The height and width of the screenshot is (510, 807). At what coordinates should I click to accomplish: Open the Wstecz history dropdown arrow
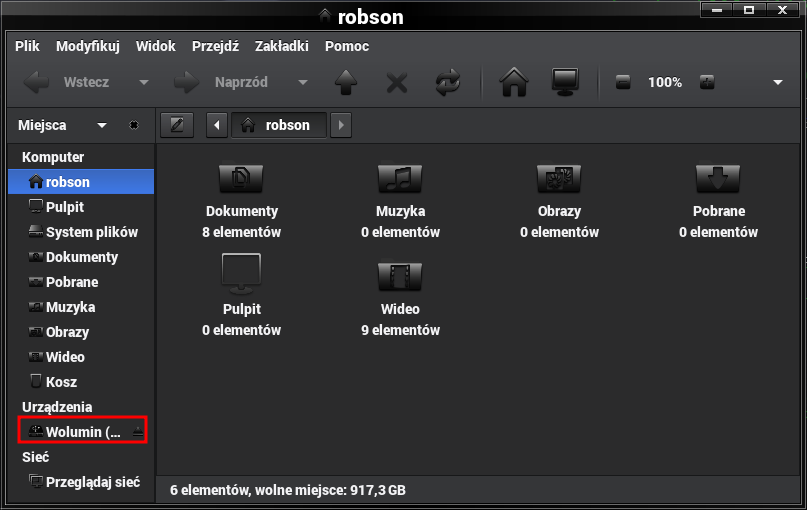144,82
